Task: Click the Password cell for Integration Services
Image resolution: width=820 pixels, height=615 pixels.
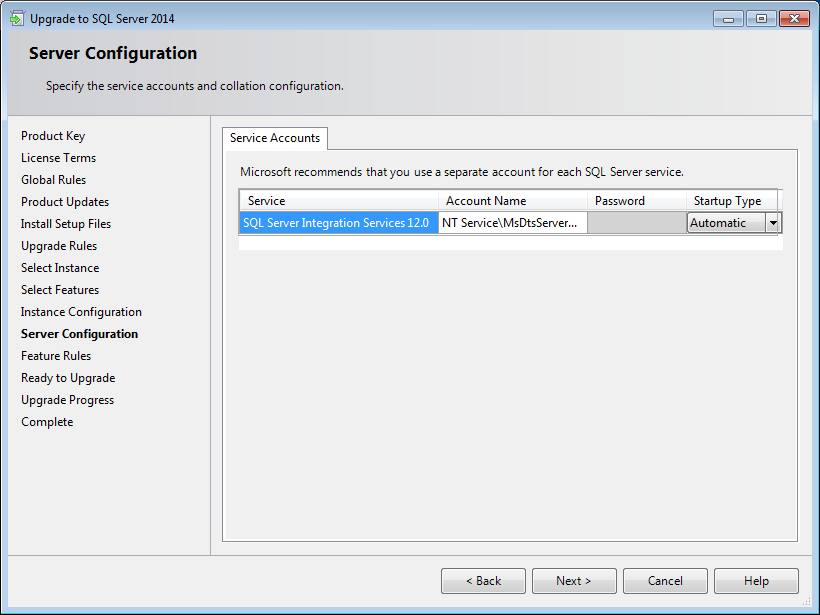Action: tap(636, 223)
